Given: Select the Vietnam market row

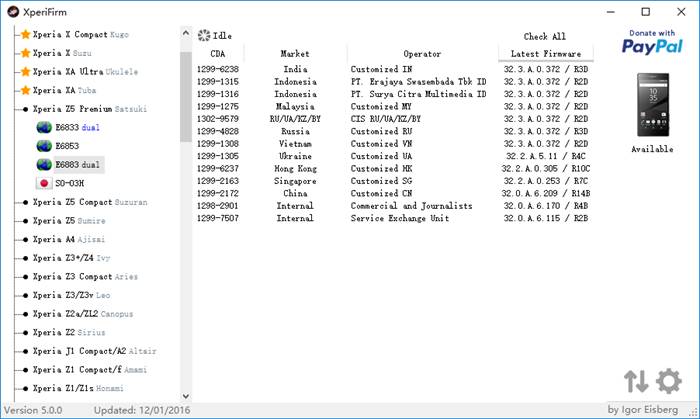Looking at the screenshot, I should click(x=394, y=144).
